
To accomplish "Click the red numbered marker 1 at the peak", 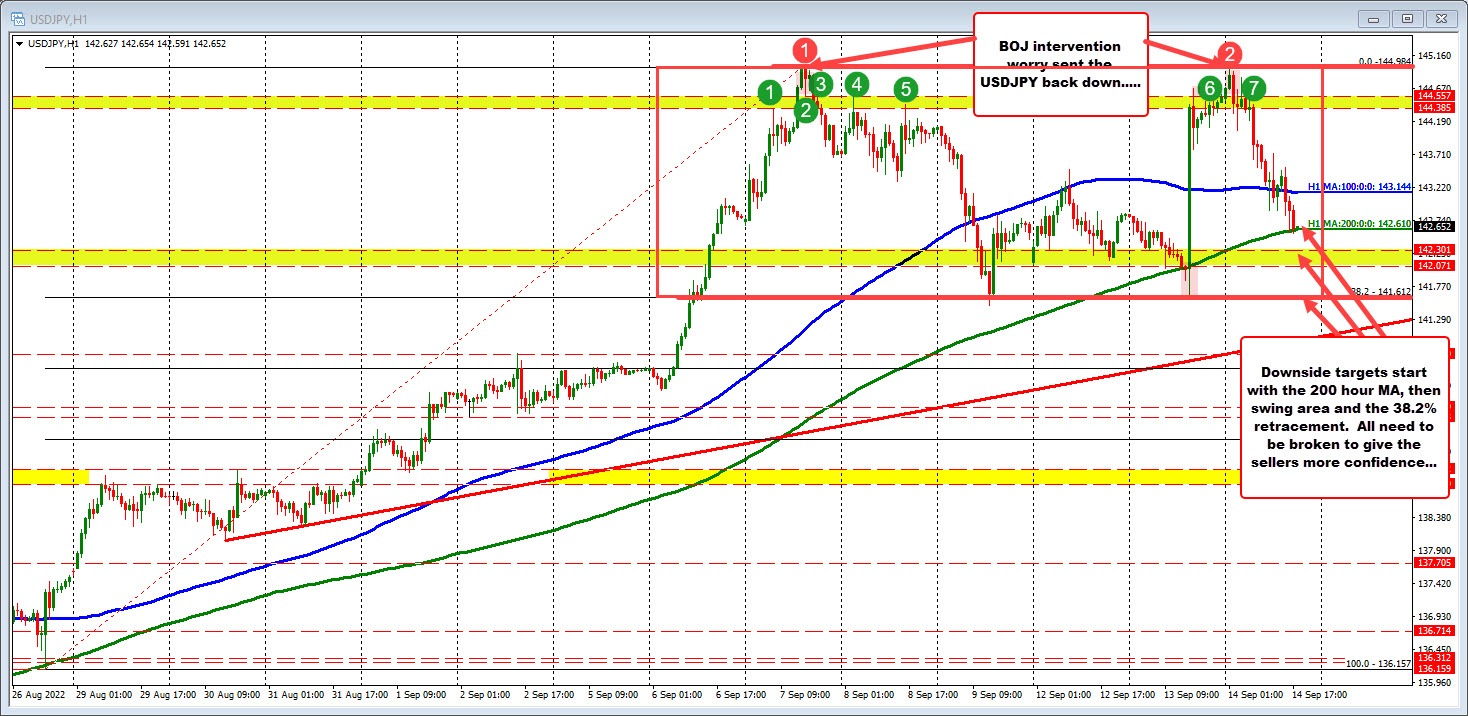I will 806,48.
